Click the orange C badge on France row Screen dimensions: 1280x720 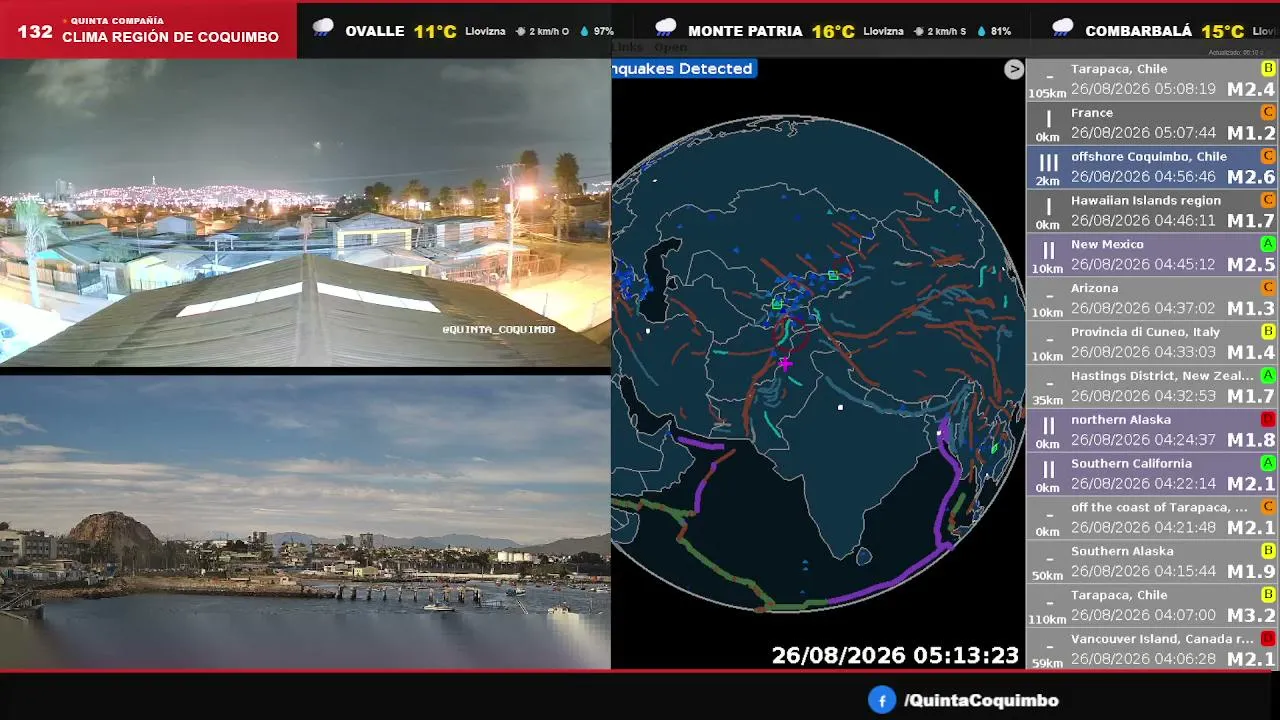point(1268,112)
